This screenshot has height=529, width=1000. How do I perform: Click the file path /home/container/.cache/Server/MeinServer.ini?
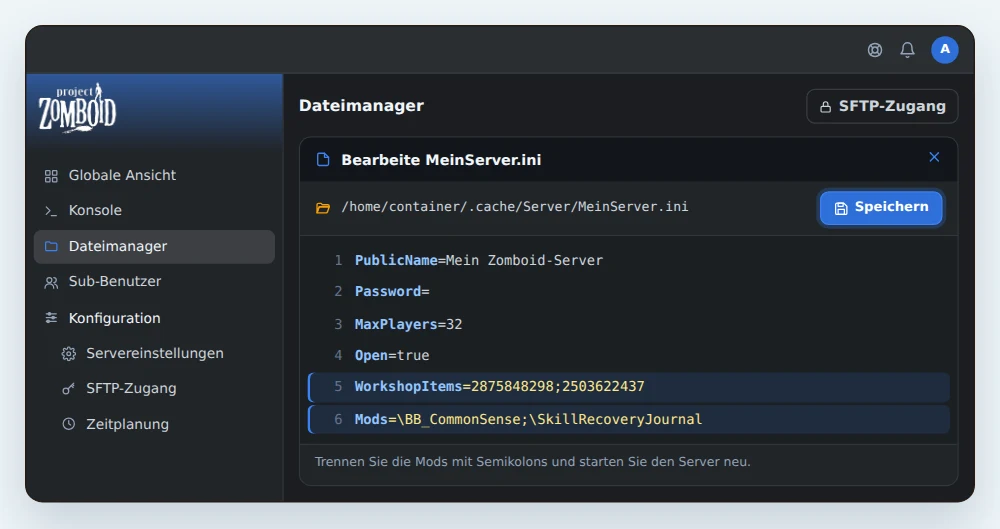tap(515, 207)
